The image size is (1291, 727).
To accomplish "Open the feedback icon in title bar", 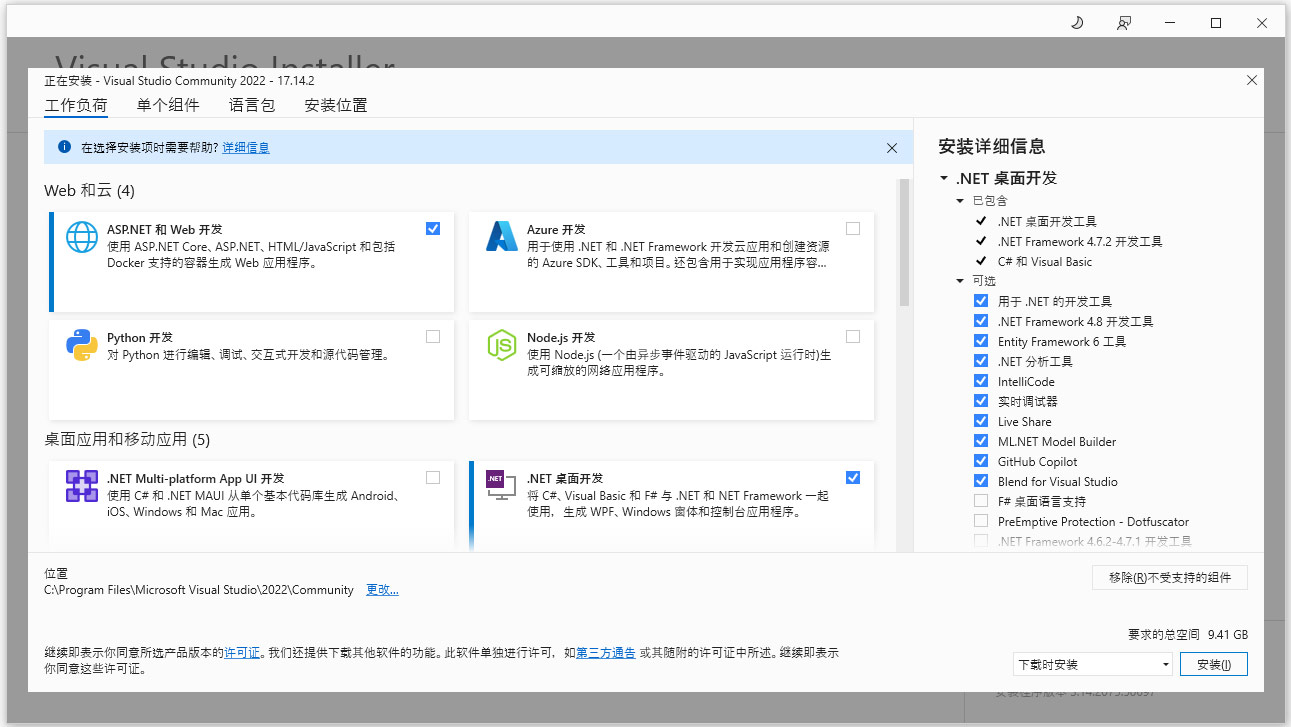I will tap(1124, 23).
